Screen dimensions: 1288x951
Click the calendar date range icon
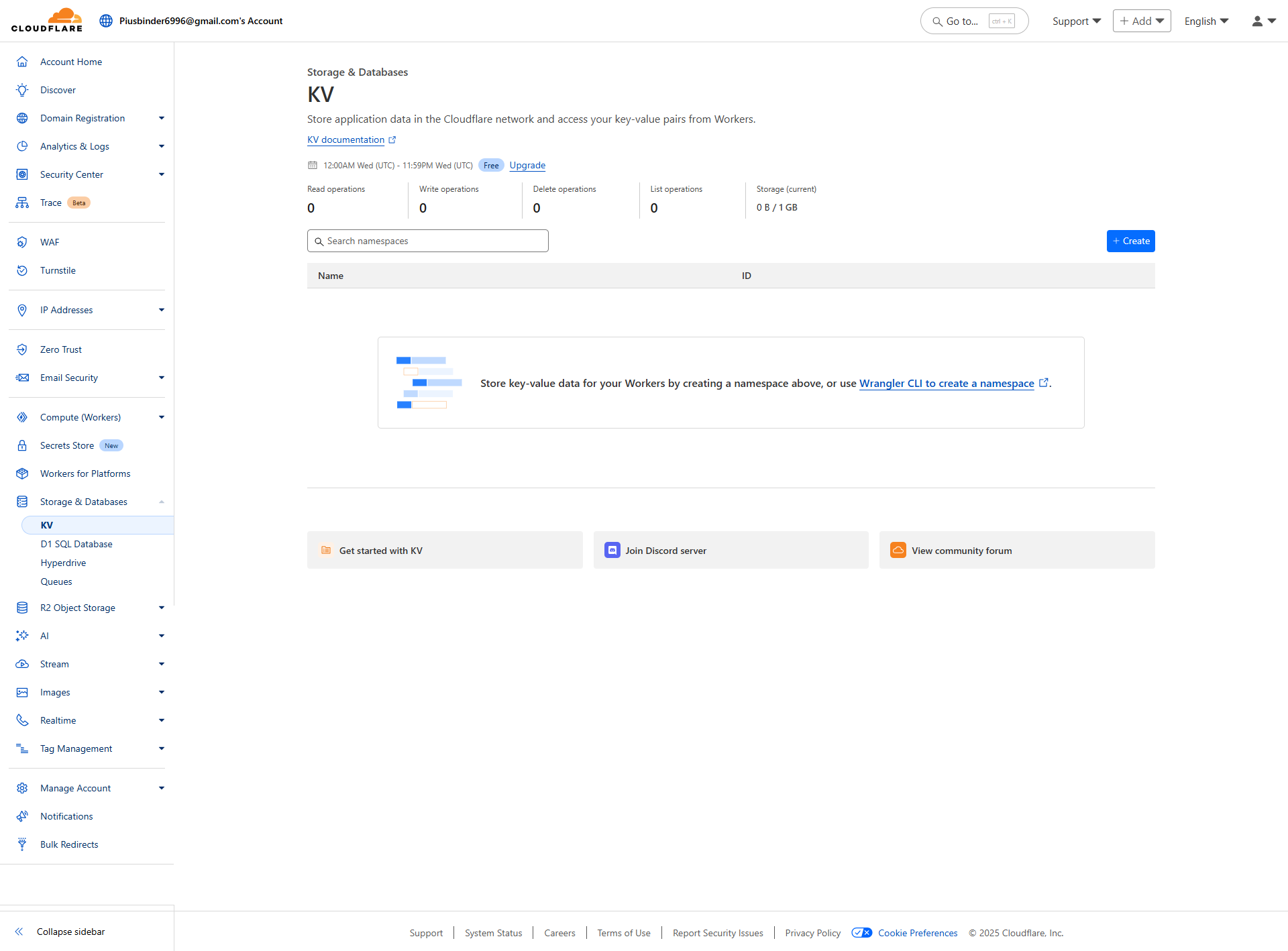click(313, 165)
